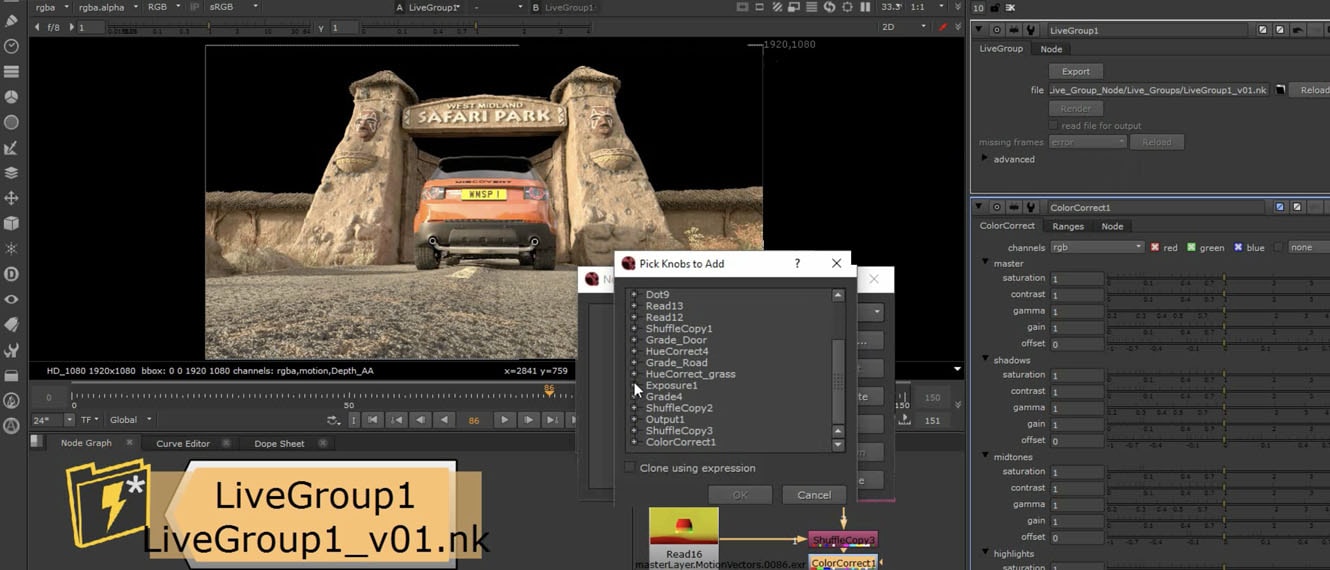Open the Merge nodes menu (layers icon)
Viewport: 1330px width, 570px height.
pos(12,172)
